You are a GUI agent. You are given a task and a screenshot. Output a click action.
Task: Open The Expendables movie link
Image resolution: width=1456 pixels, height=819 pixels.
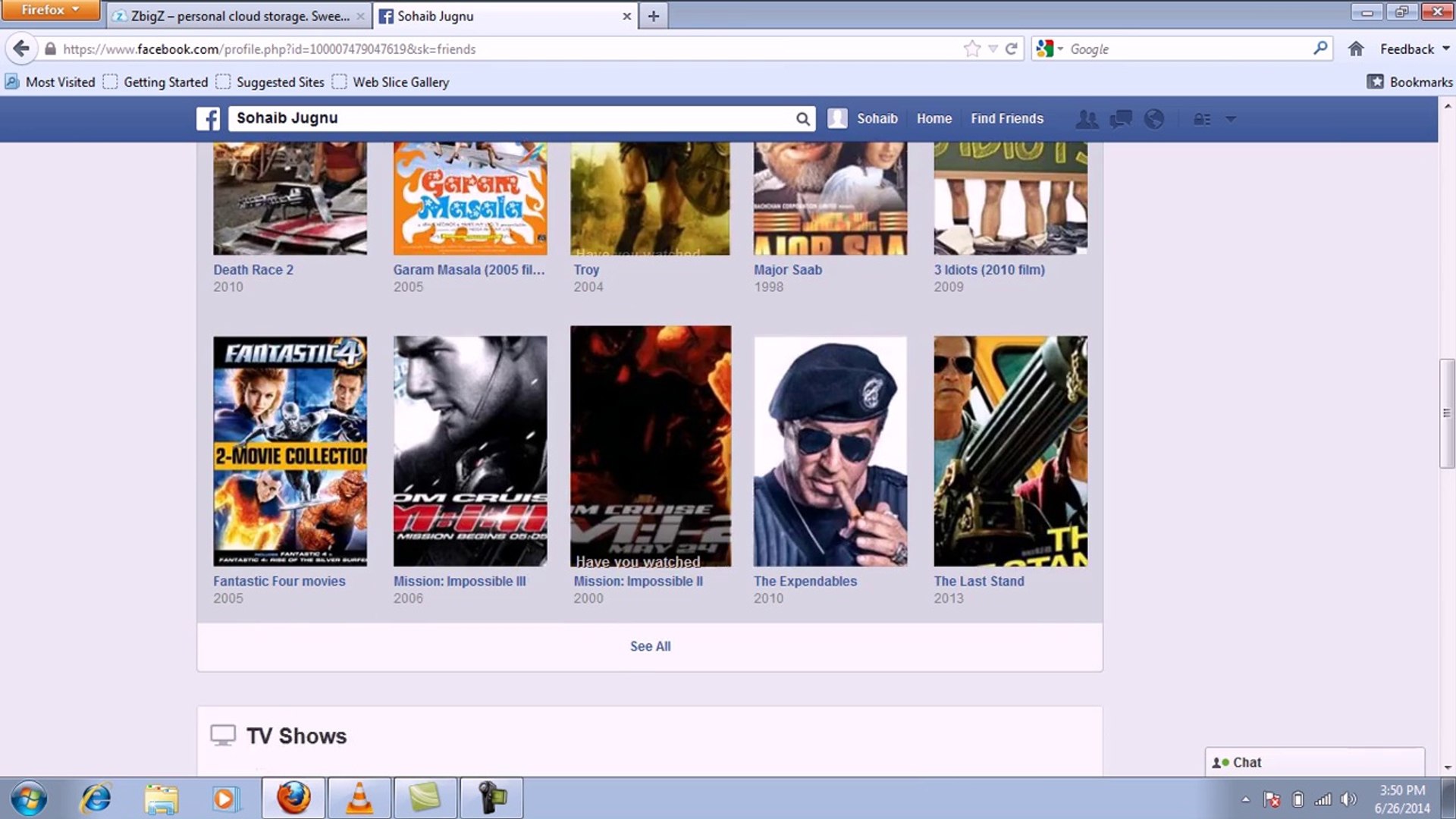click(805, 581)
